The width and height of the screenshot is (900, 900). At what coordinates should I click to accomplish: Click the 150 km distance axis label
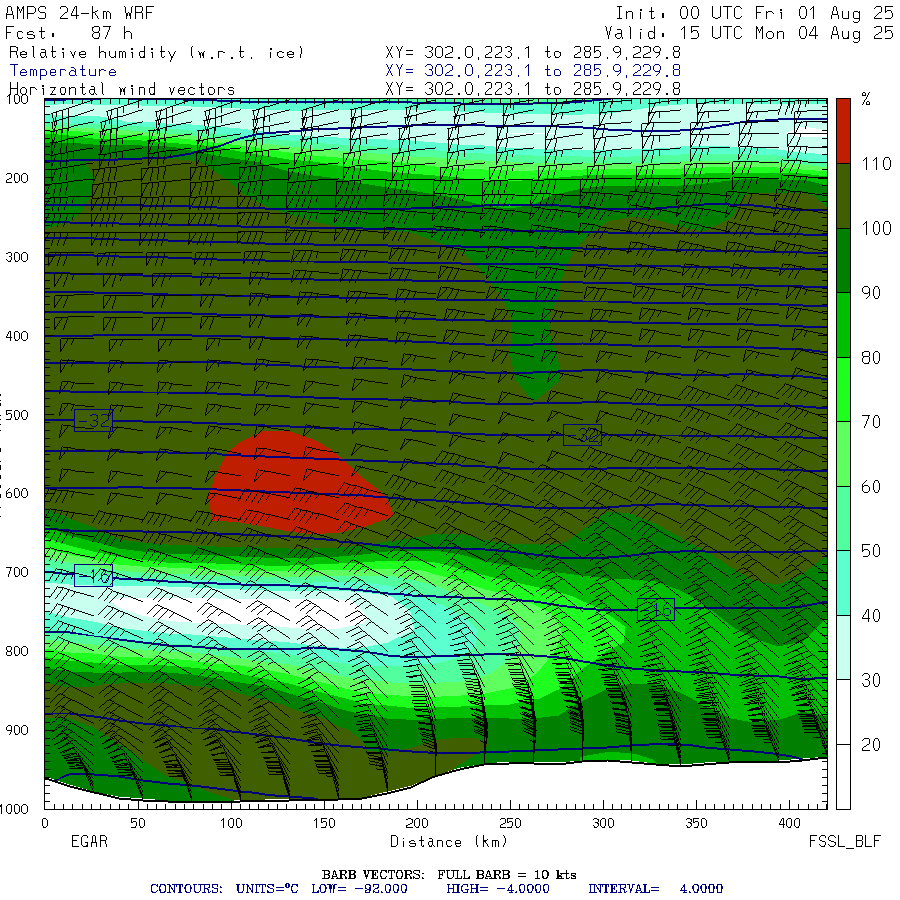pos(324,823)
